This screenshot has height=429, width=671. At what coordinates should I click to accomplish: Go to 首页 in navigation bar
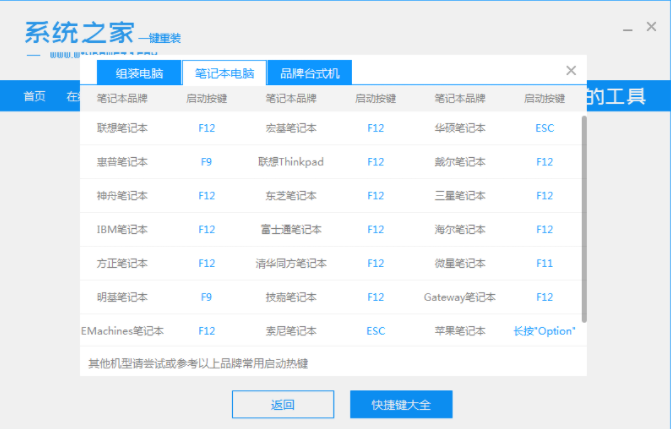(x=34, y=97)
